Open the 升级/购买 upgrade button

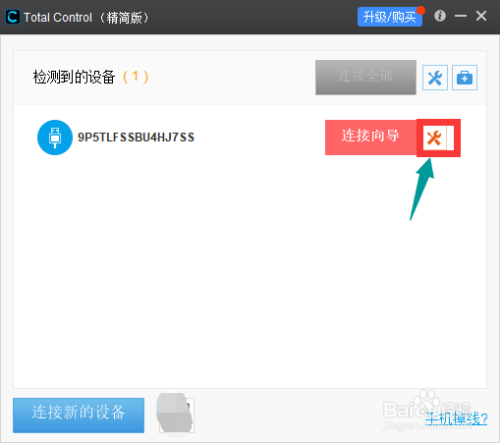390,17
